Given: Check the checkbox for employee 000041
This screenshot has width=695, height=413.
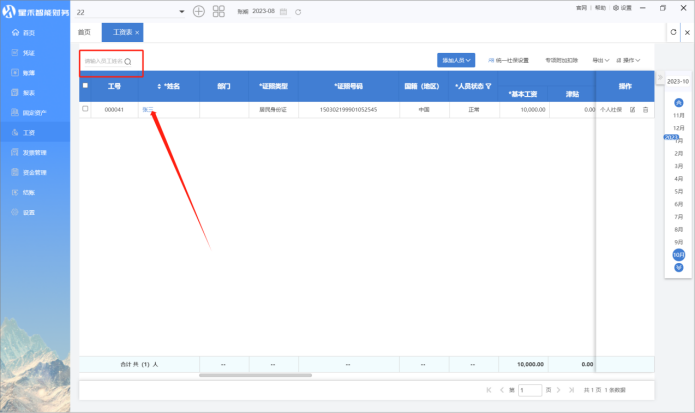Looking at the screenshot, I should (85, 108).
